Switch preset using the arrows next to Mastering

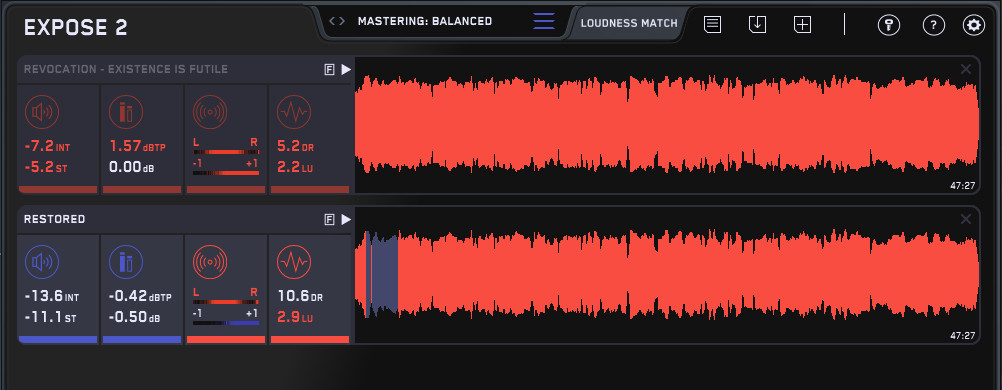pyautogui.click(x=337, y=21)
